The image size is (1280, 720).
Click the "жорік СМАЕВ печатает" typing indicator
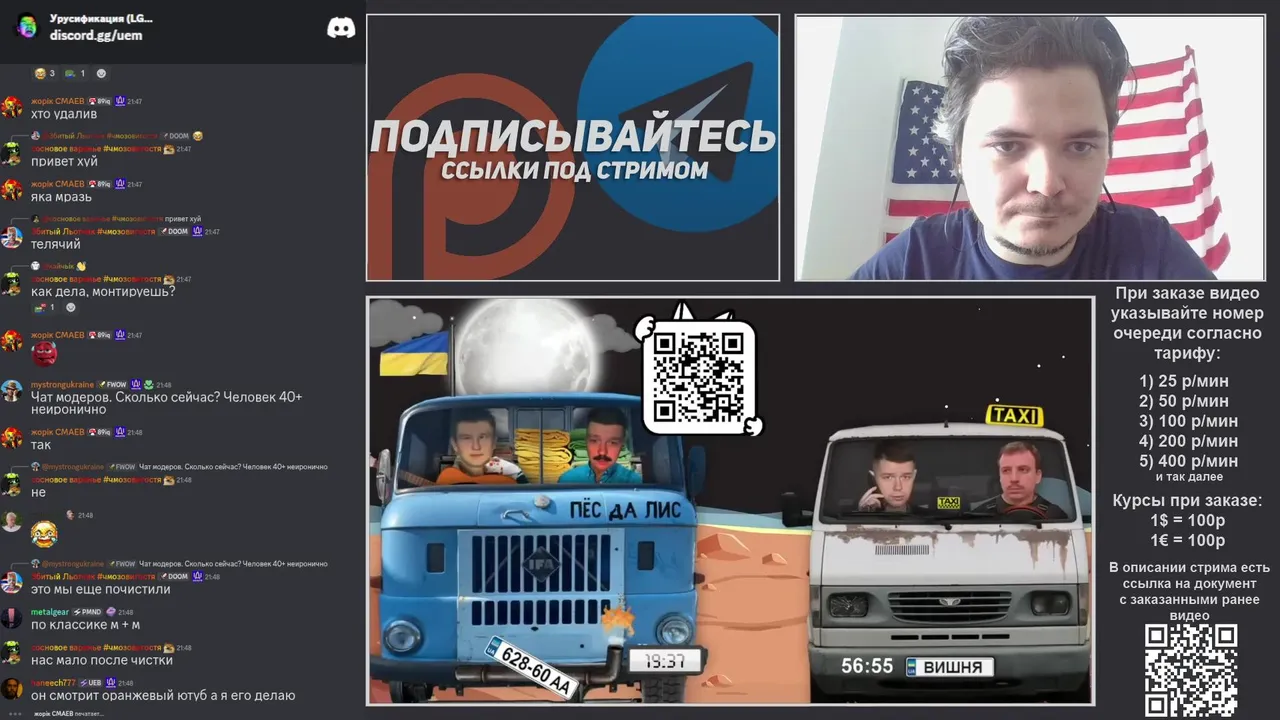69,714
